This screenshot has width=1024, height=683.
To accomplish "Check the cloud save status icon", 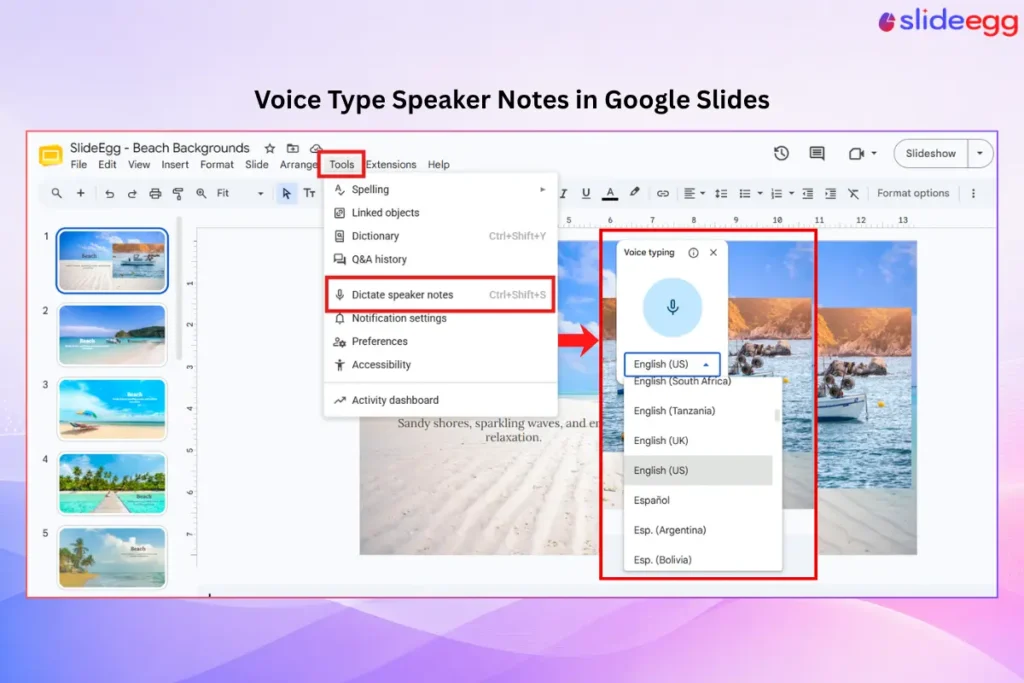I will click(x=316, y=148).
